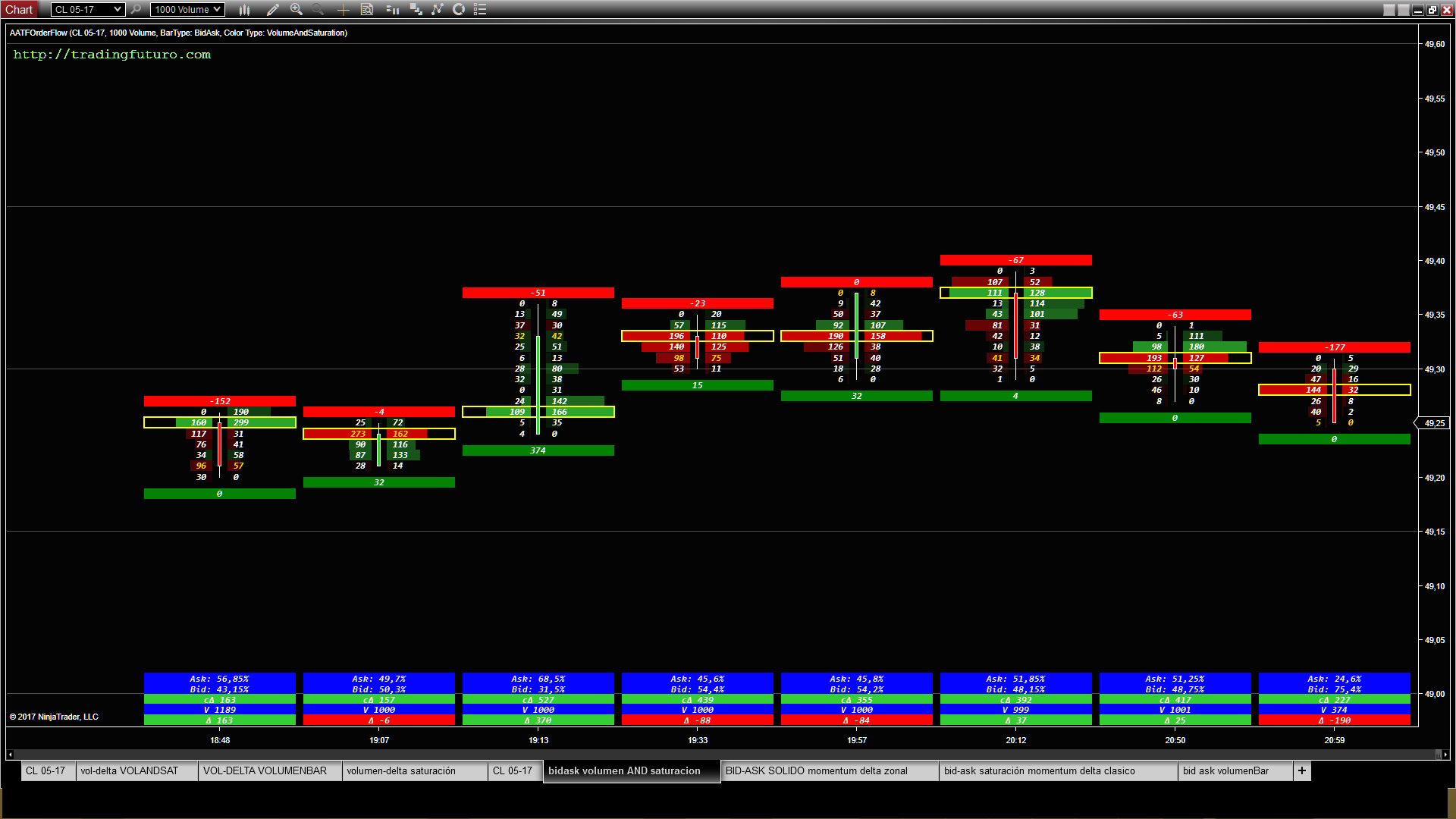The height and width of the screenshot is (819, 1456).
Task: Click the zoom in magnifier icon
Action: (297, 10)
